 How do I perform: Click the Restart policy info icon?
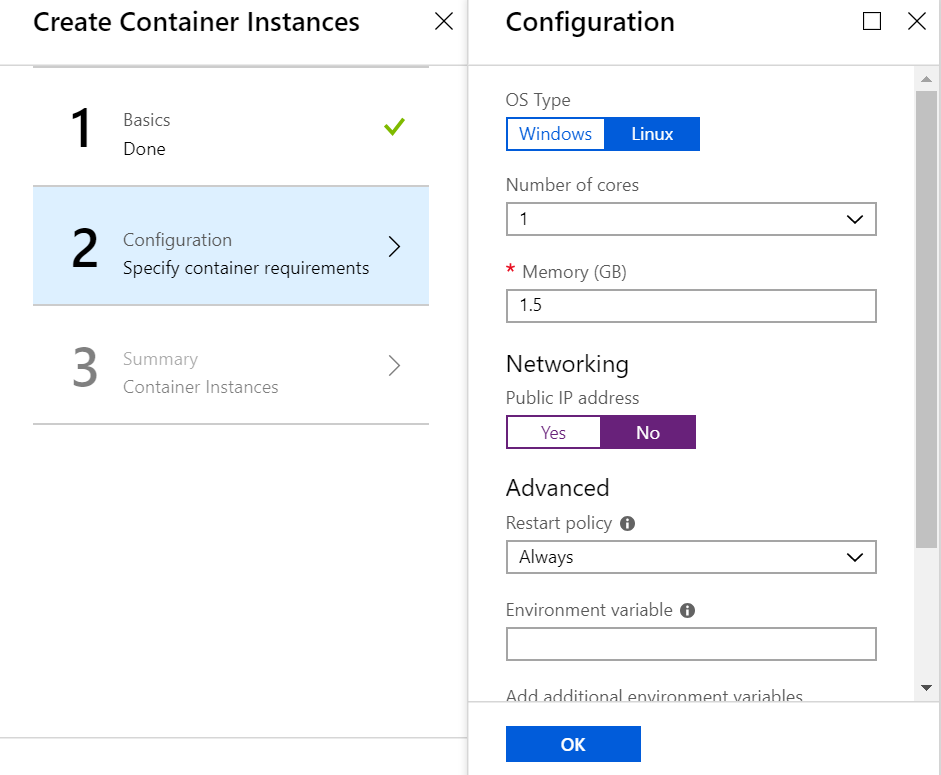[628, 523]
